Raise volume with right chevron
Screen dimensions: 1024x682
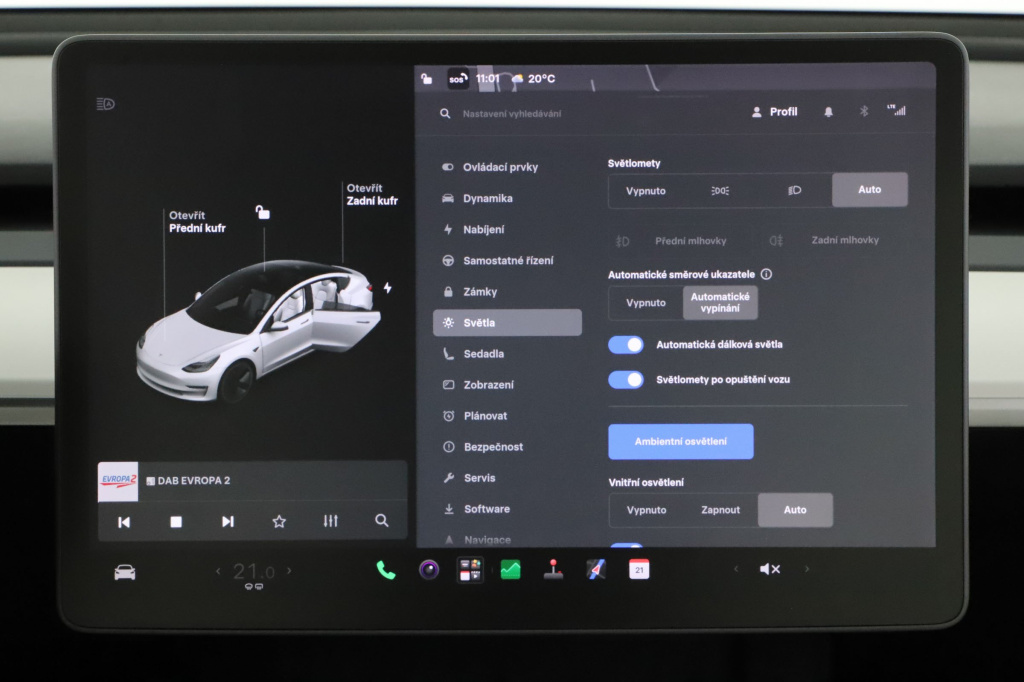click(807, 569)
